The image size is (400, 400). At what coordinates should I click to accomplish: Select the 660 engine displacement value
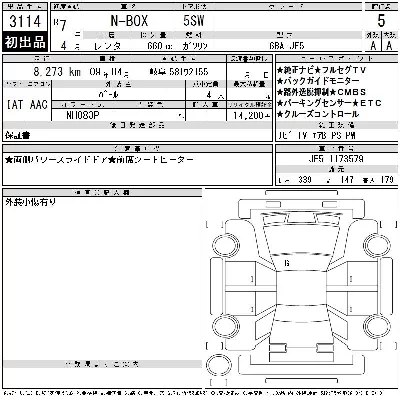[155, 46]
